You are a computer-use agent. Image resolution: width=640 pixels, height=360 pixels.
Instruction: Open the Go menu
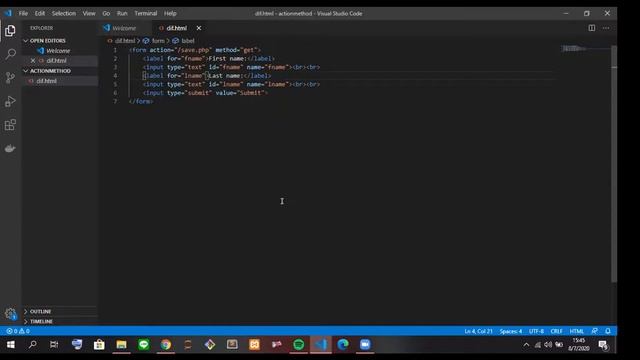point(106,13)
